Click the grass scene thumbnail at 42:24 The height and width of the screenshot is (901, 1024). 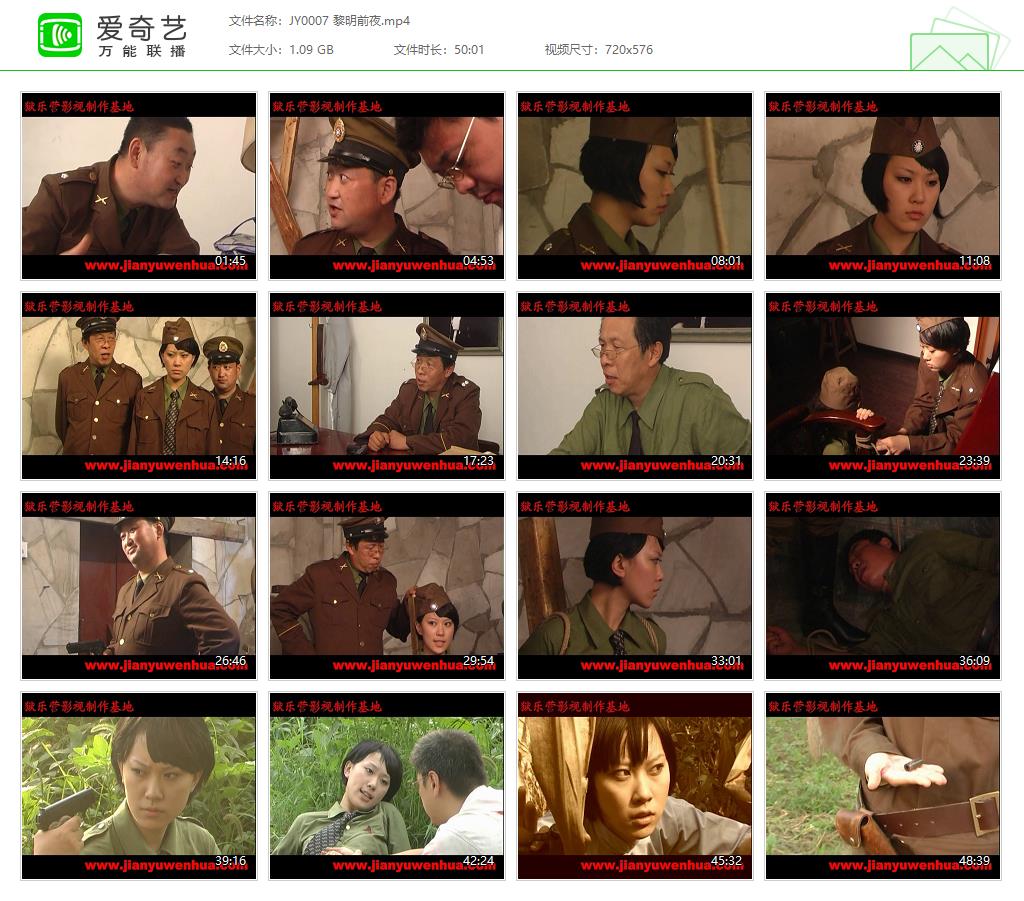point(387,786)
